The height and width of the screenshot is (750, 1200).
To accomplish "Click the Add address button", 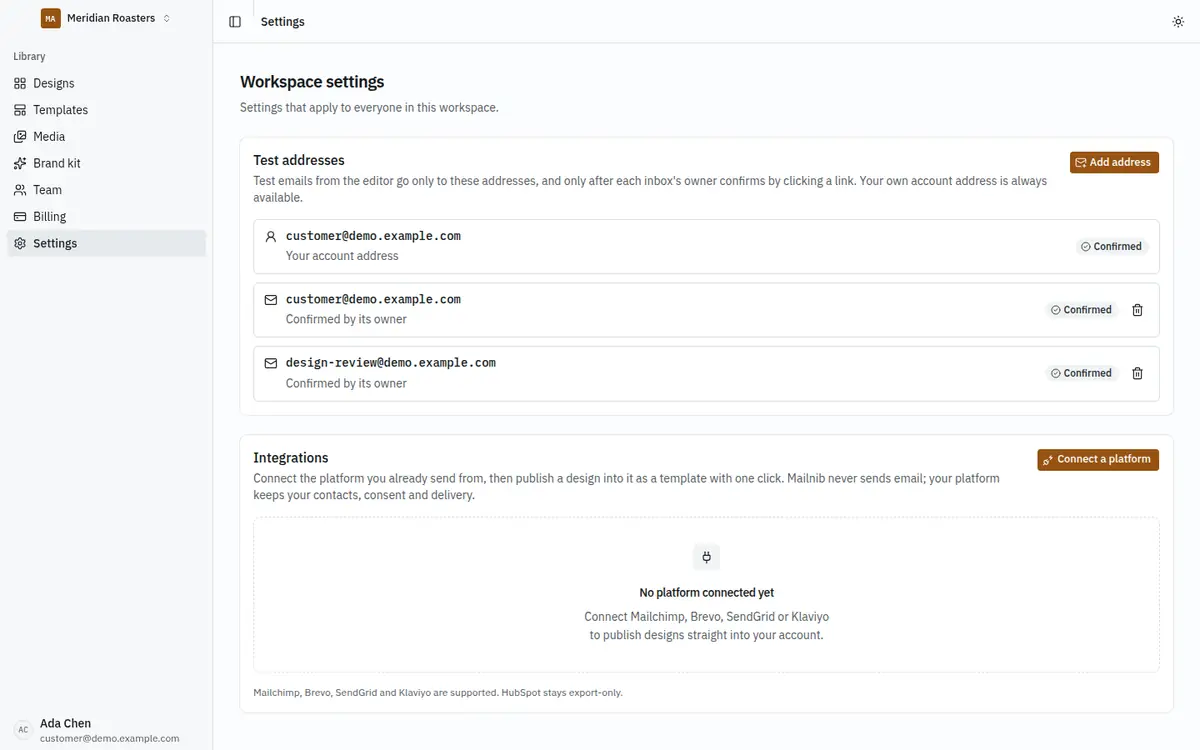I will coord(1114,162).
